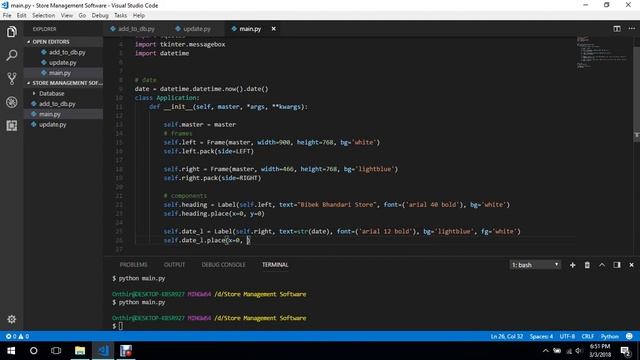The width and height of the screenshot is (640, 360).
Task: Switch to the update.py editor tab
Action: (x=197, y=29)
